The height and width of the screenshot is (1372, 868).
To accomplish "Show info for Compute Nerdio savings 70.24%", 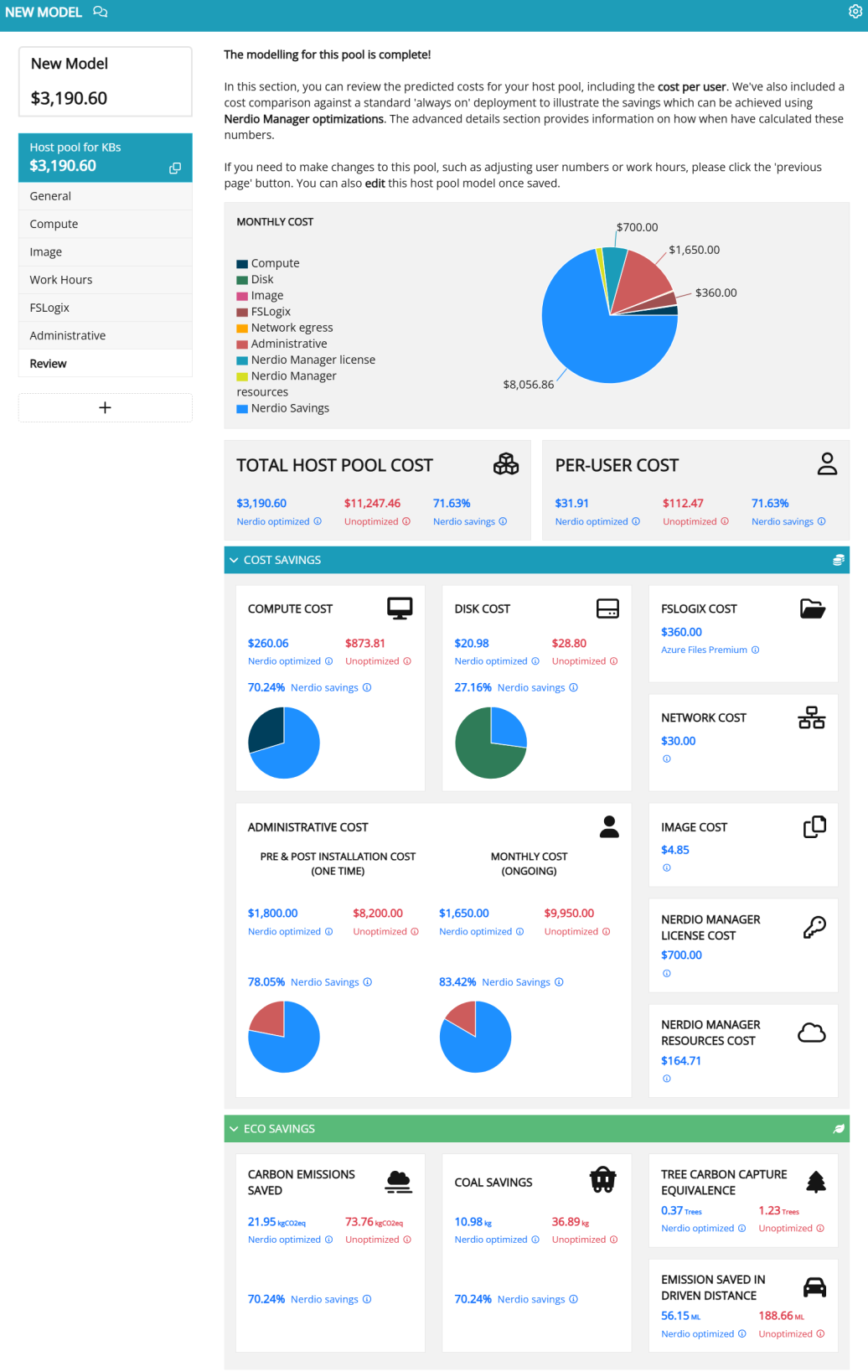I will [367, 687].
